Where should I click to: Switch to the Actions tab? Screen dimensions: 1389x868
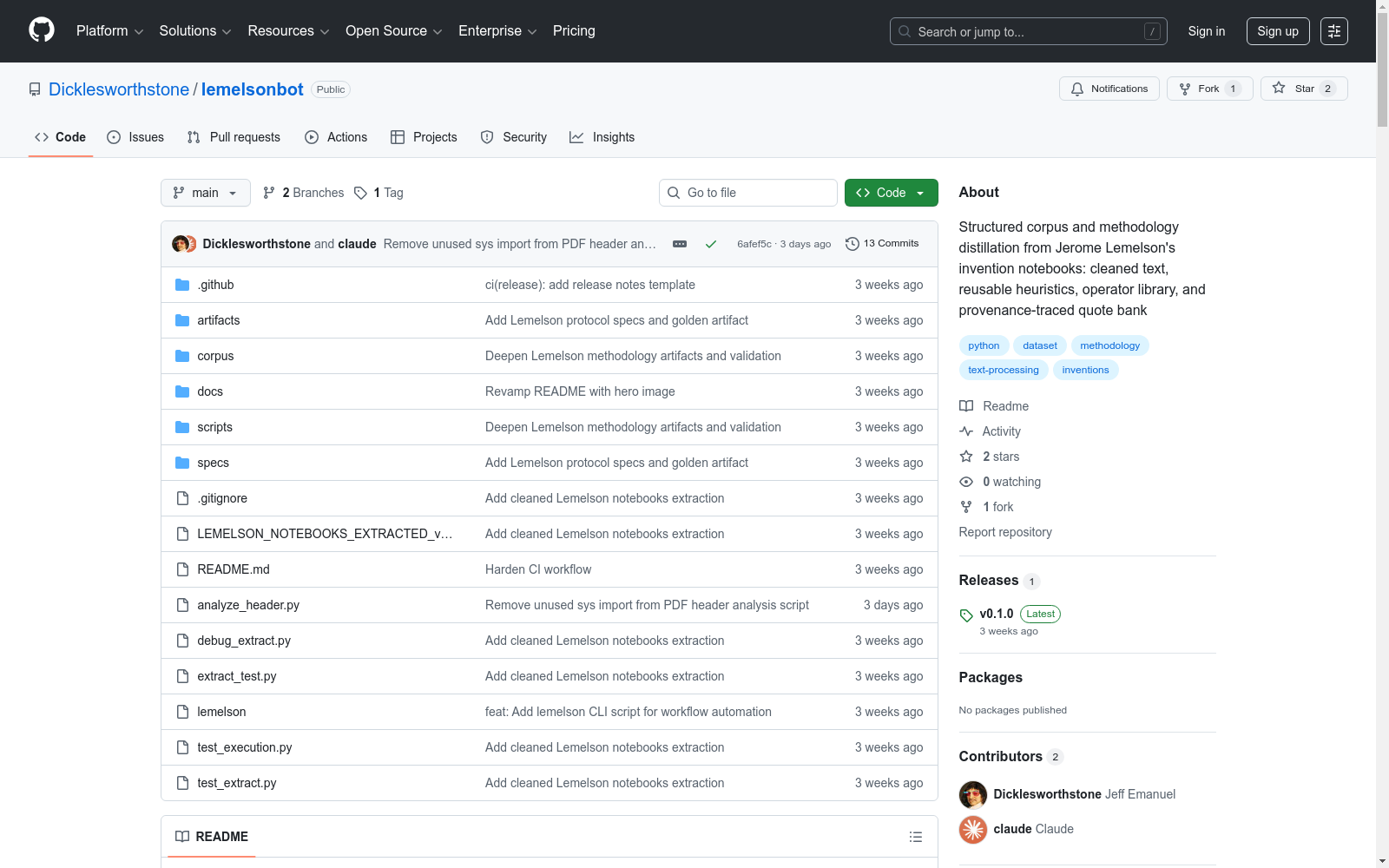(x=336, y=137)
